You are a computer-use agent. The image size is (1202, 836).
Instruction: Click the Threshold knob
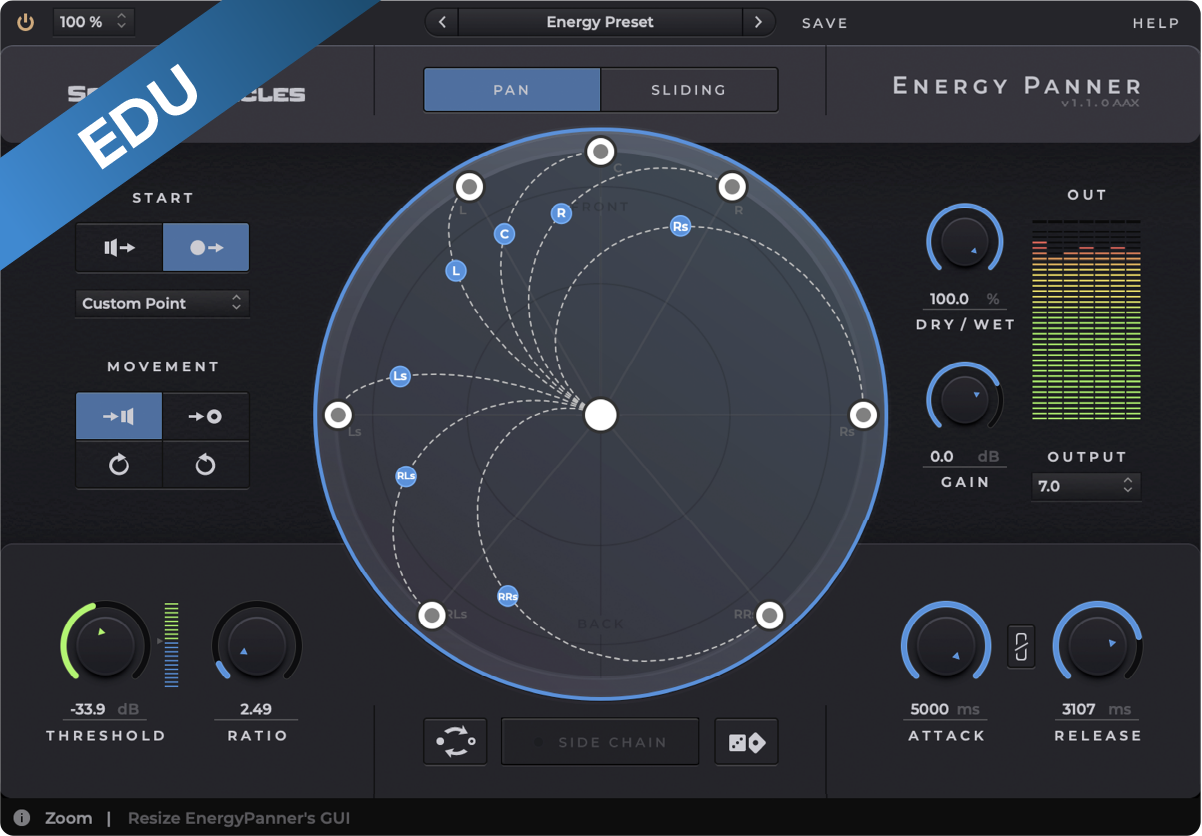click(105, 647)
